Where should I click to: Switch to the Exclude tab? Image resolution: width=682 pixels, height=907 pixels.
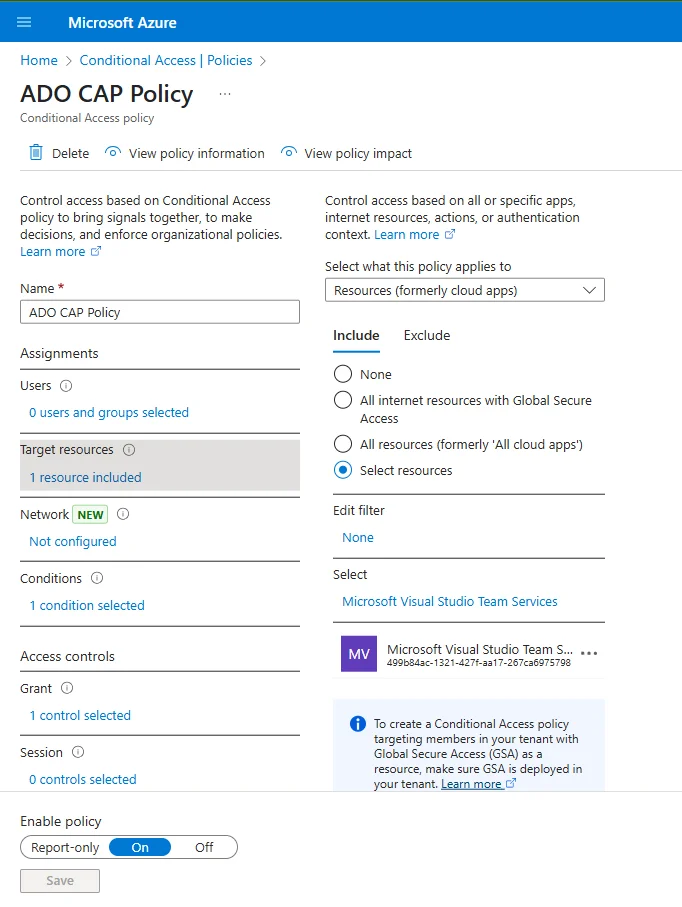[427, 335]
